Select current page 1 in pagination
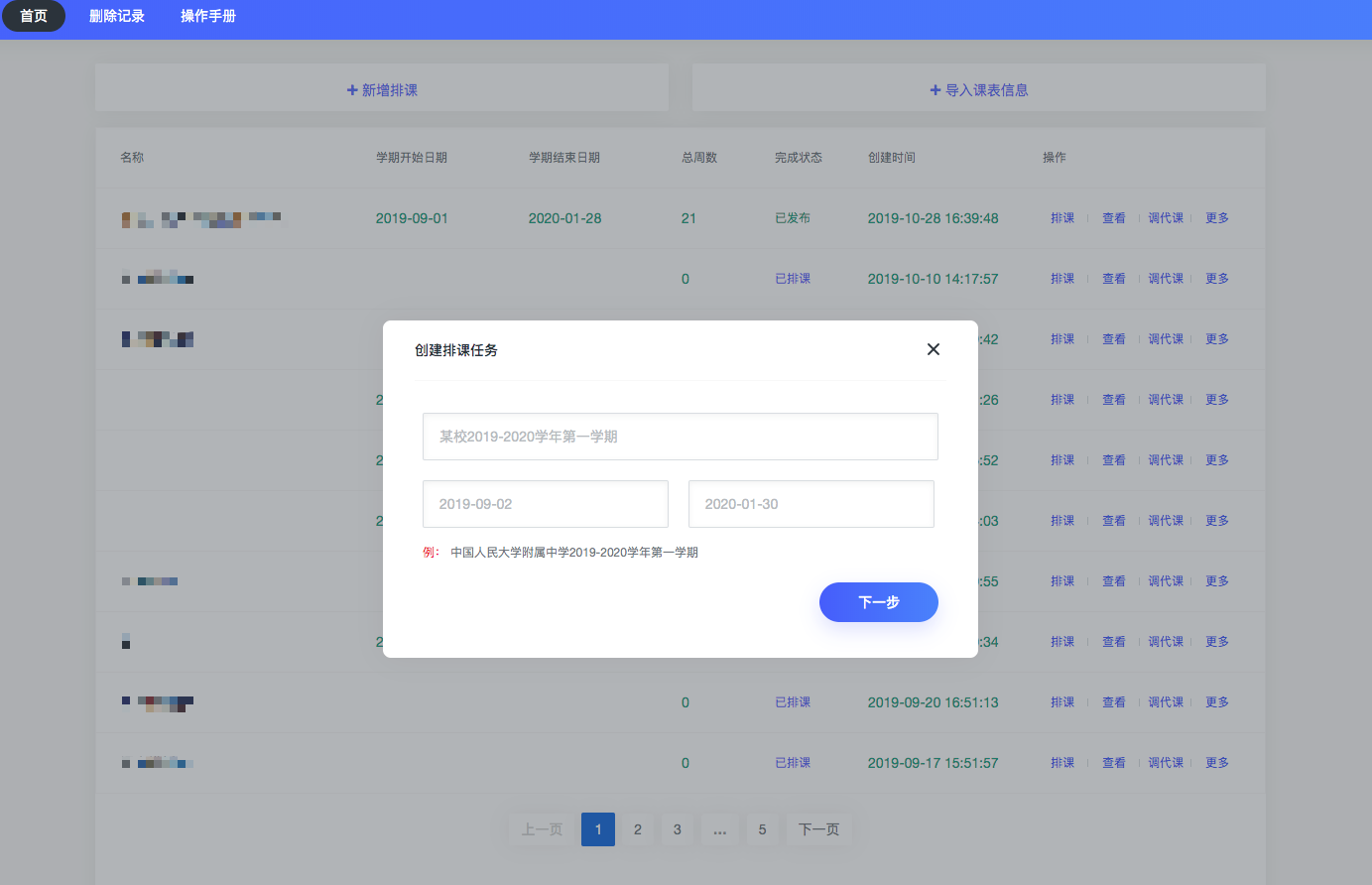The width and height of the screenshot is (1372, 885). coord(598,829)
